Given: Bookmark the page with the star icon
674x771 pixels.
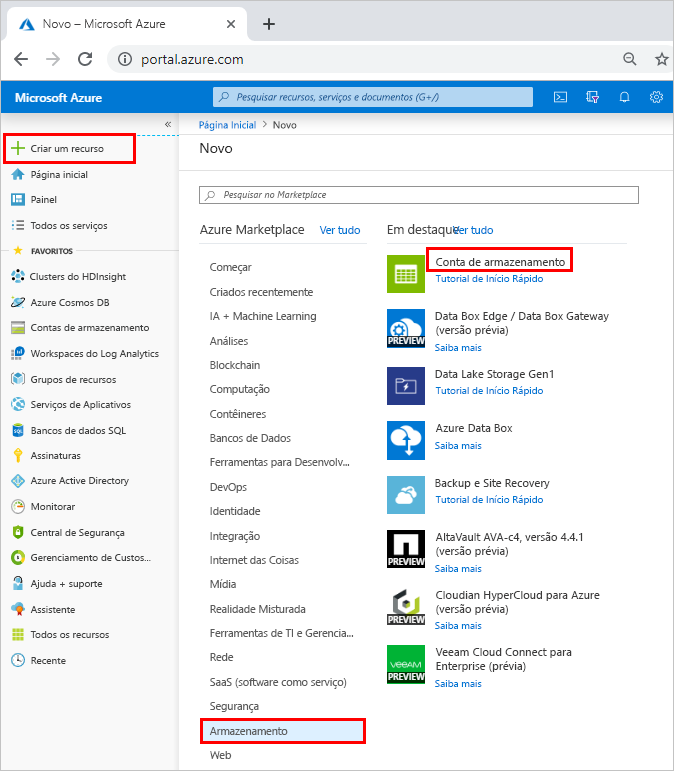Looking at the screenshot, I should pyautogui.click(x=662, y=59).
